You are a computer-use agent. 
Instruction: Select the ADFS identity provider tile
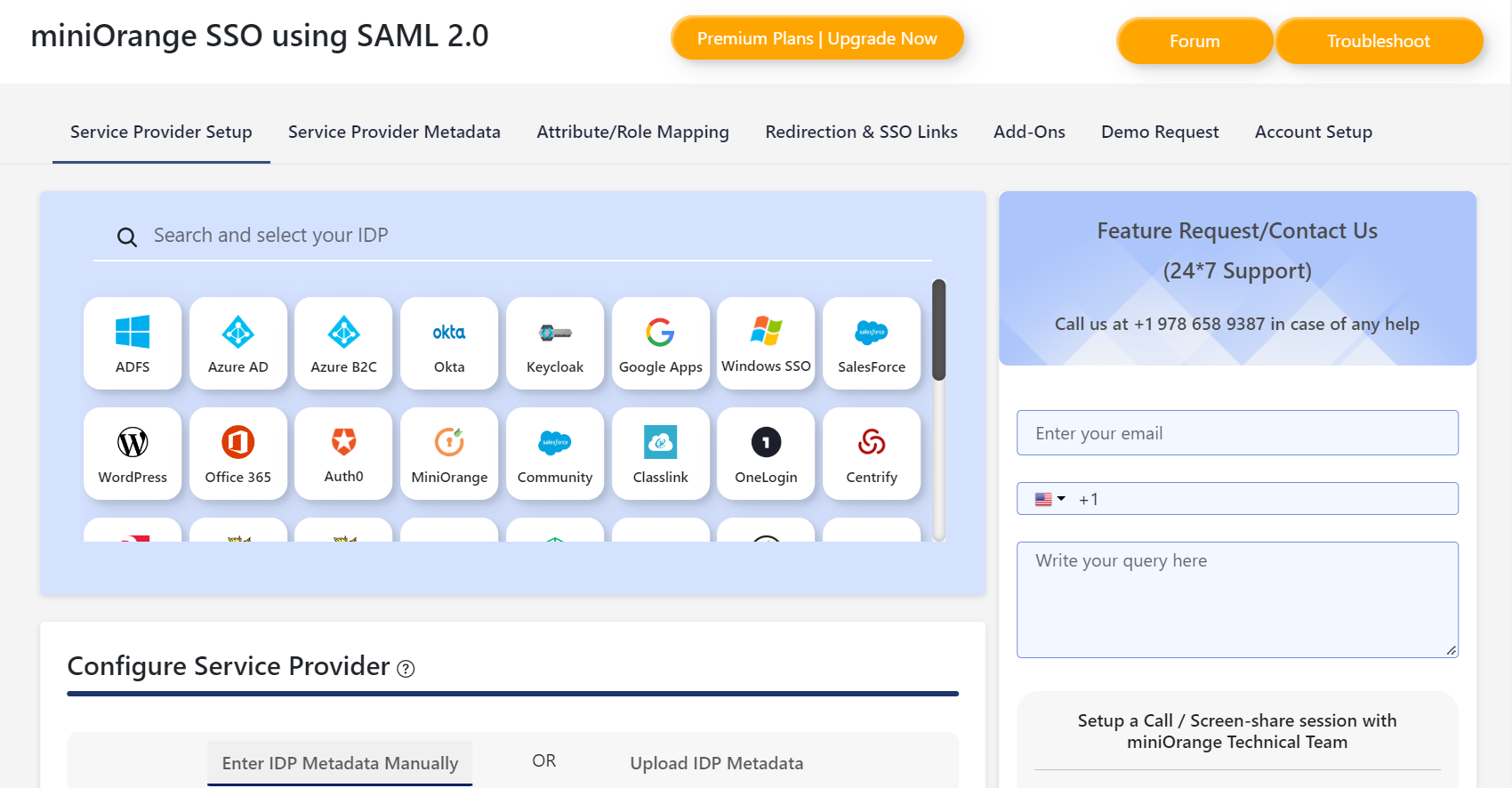pos(133,343)
